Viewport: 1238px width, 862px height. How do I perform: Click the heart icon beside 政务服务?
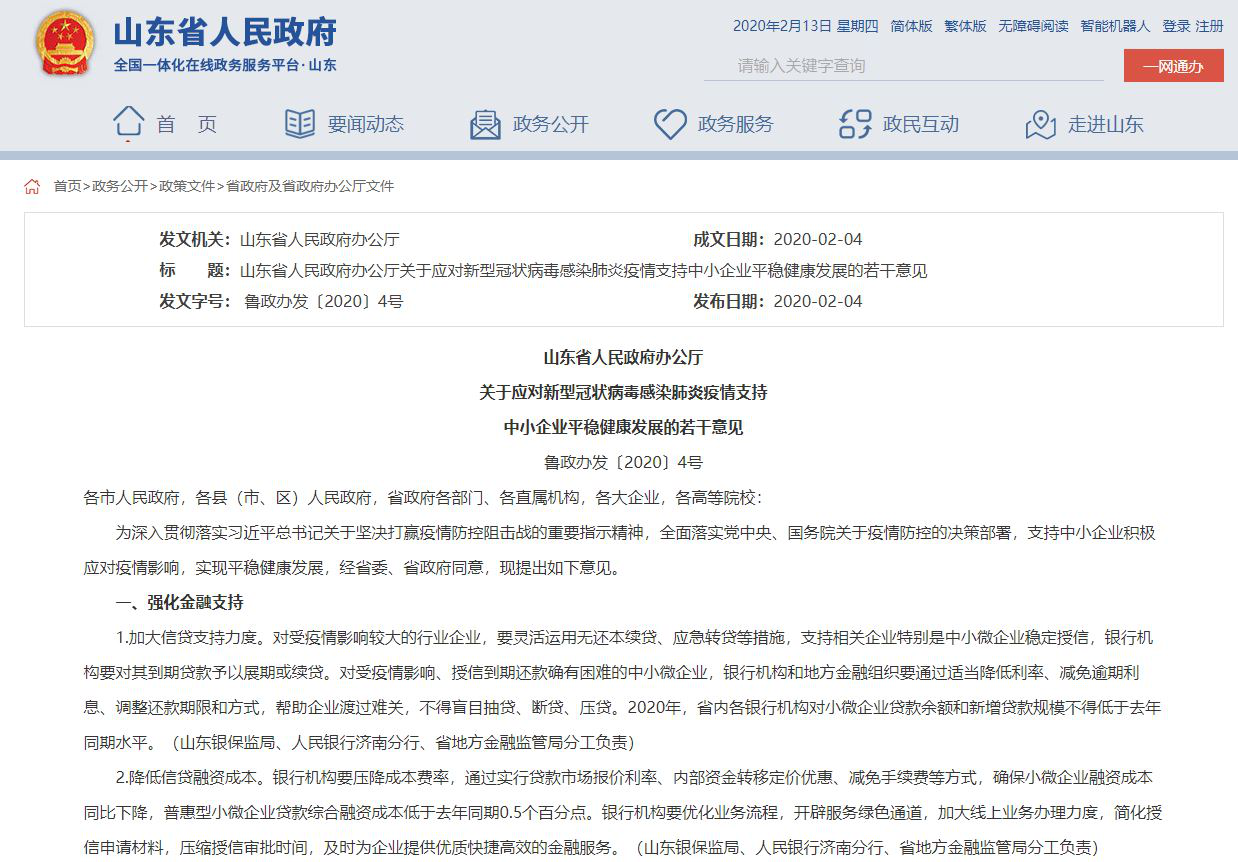670,124
